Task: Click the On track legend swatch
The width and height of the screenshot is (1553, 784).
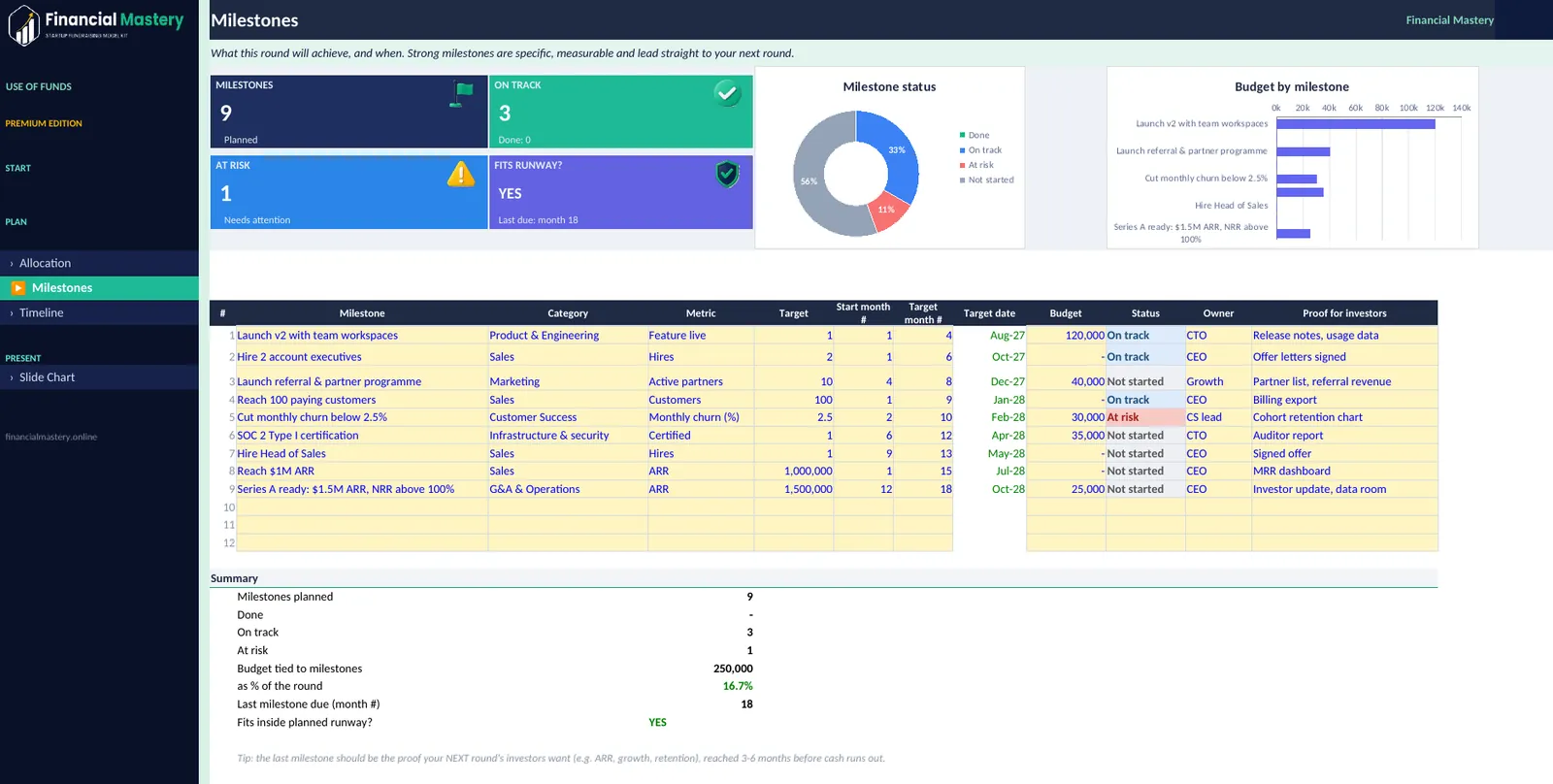Action: (962, 150)
